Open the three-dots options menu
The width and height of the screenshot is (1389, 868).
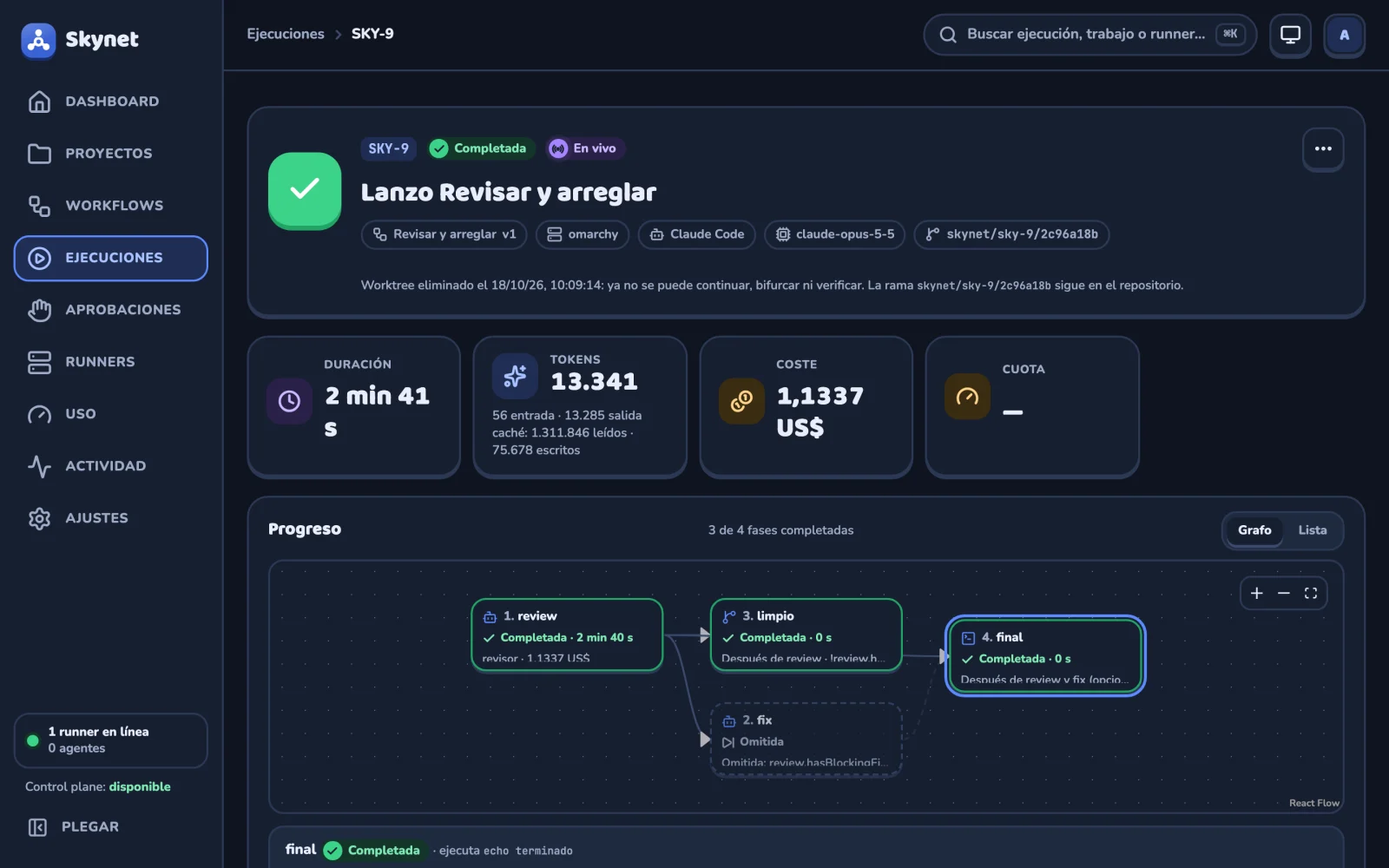(1323, 148)
